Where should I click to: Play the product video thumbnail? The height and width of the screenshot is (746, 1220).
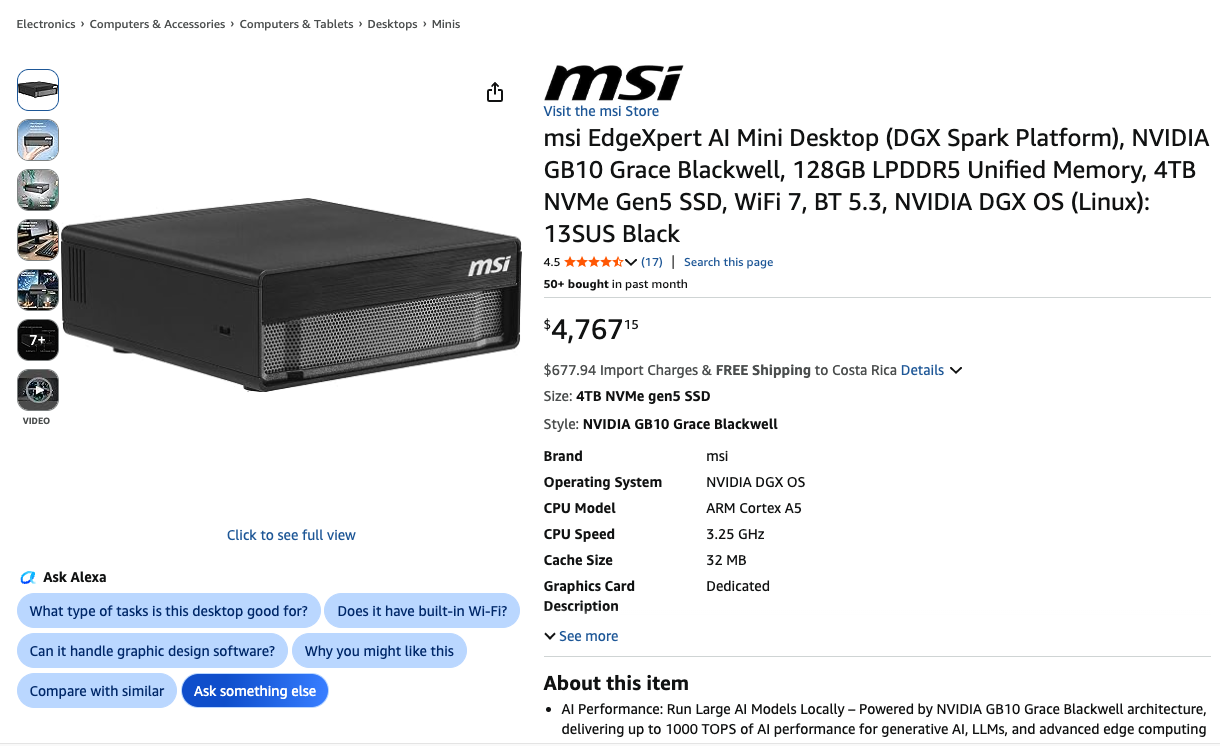(x=38, y=390)
